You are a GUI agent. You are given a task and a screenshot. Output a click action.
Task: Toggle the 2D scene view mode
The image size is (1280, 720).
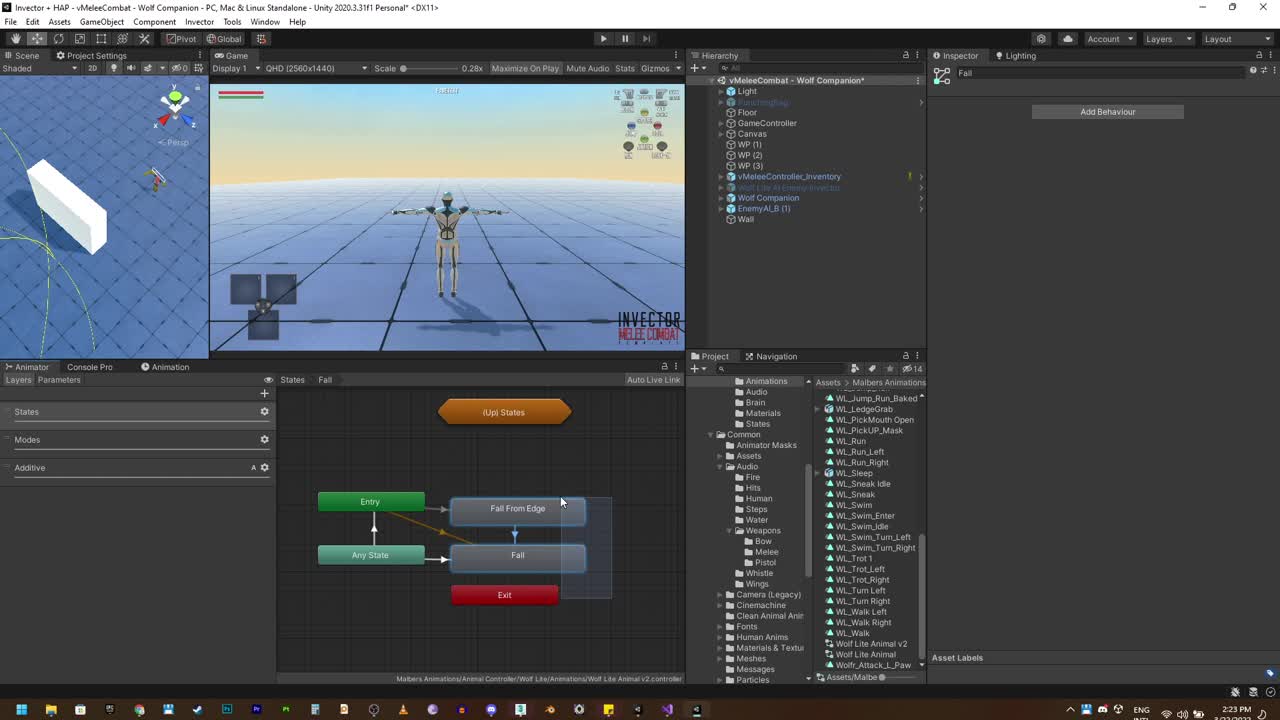coord(93,68)
